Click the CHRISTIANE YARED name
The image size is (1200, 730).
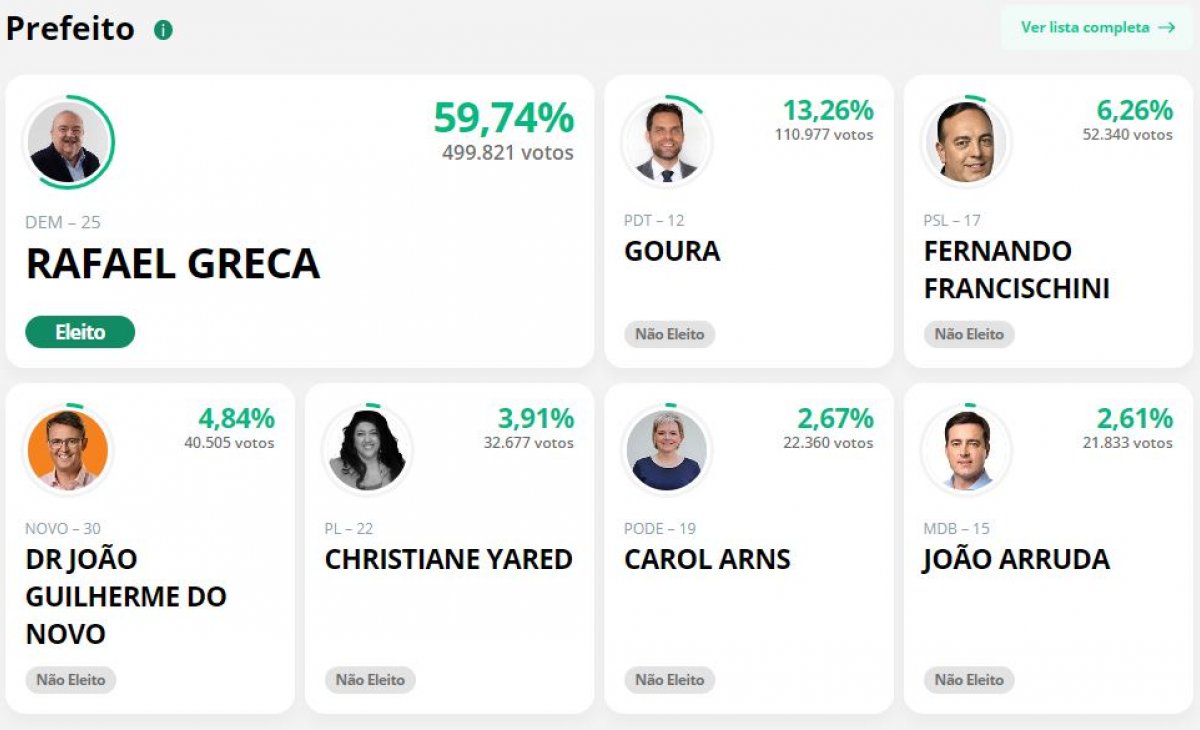point(448,559)
